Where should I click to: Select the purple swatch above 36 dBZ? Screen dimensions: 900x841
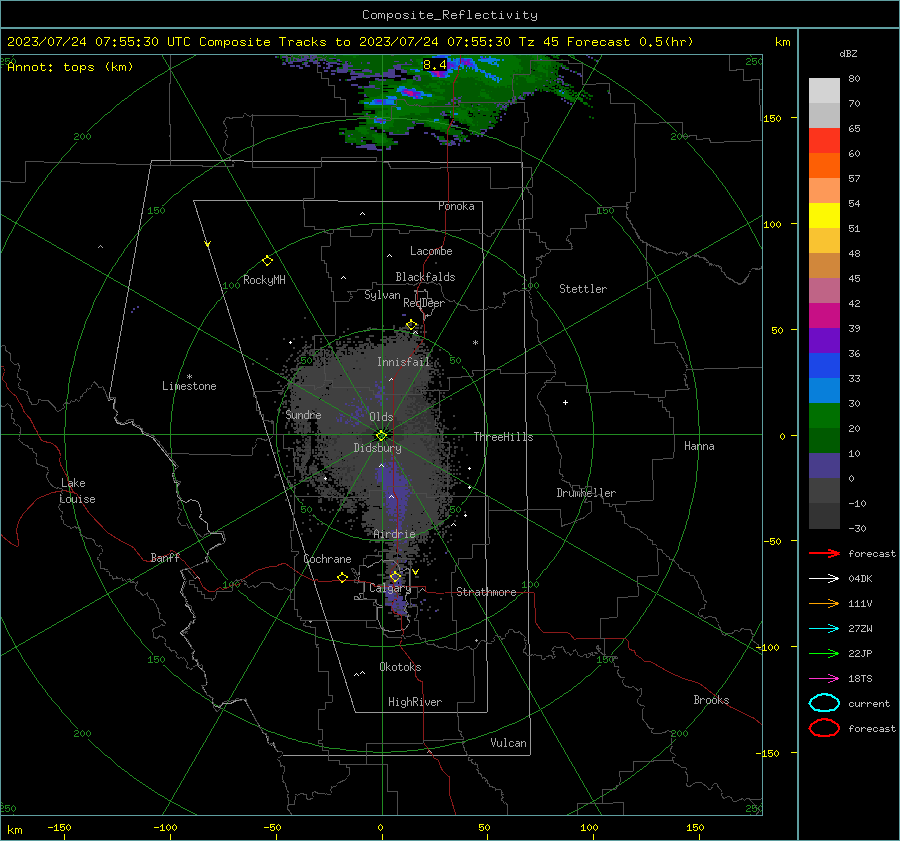click(x=824, y=340)
